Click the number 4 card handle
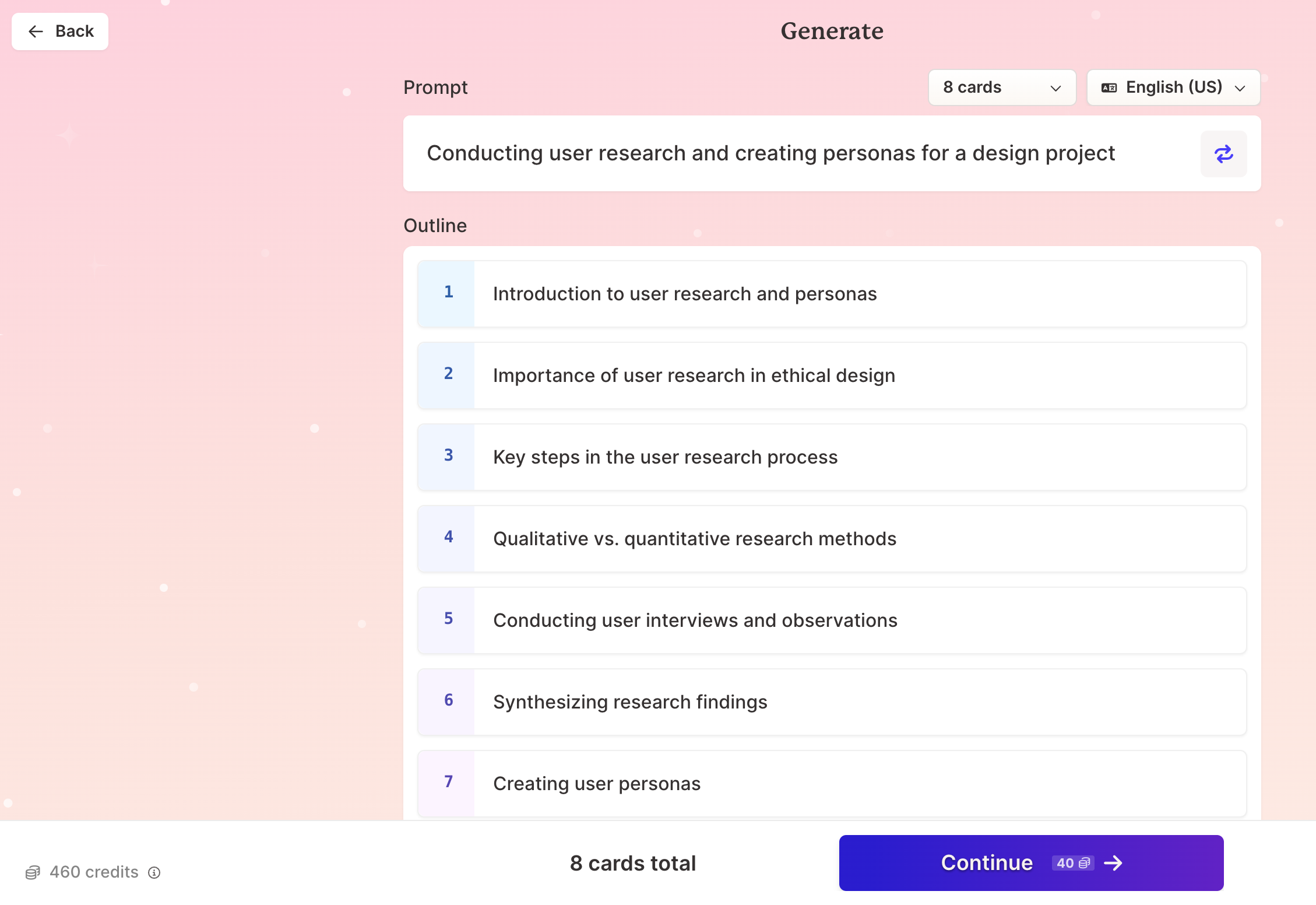Image resolution: width=1316 pixels, height=905 pixels. tap(446, 539)
